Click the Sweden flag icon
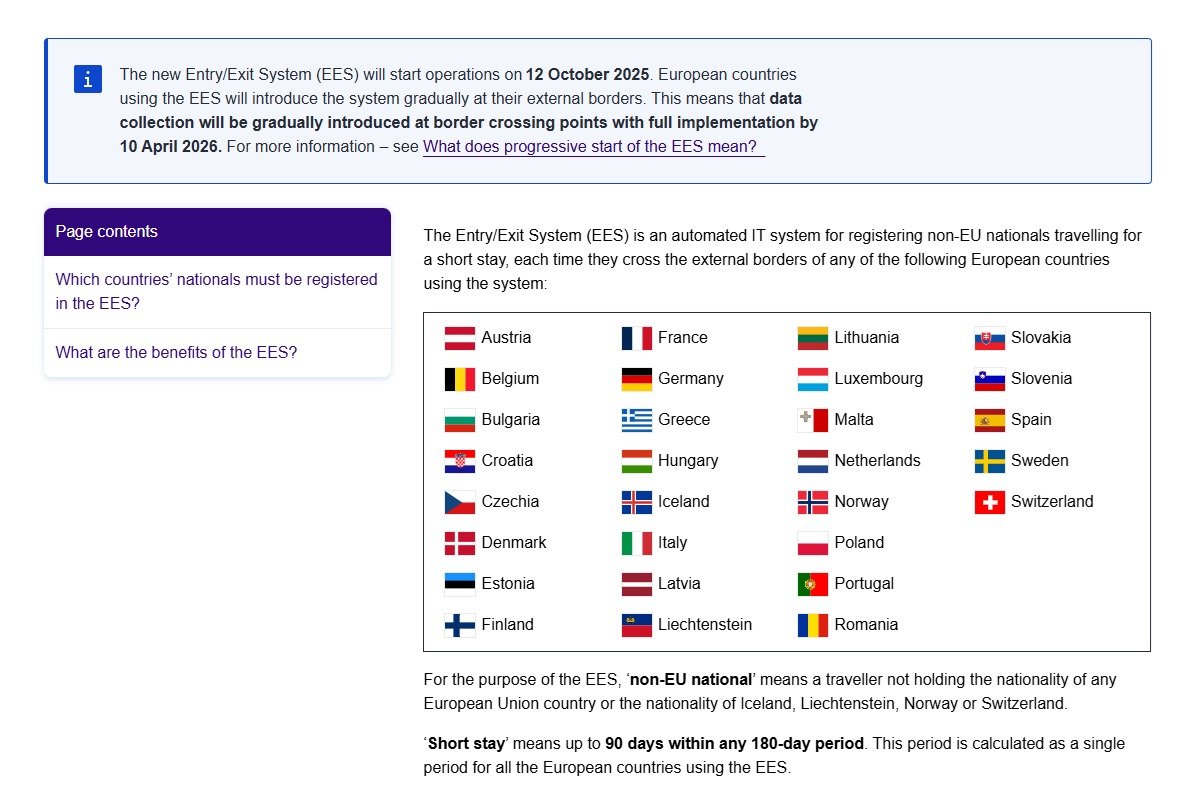Screen dimensions: 1187x785 click(989, 461)
